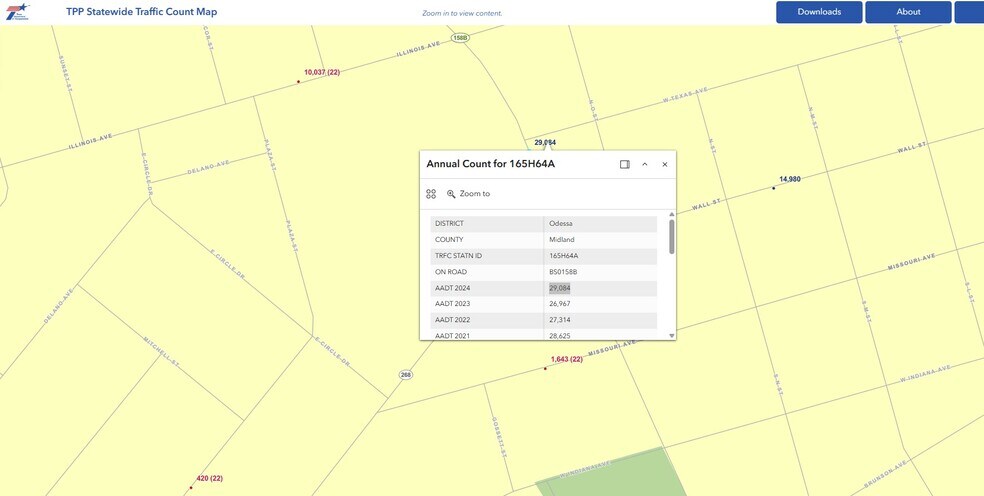Click the popup scrollbar down arrow
The height and width of the screenshot is (496, 984).
(671, 336)
